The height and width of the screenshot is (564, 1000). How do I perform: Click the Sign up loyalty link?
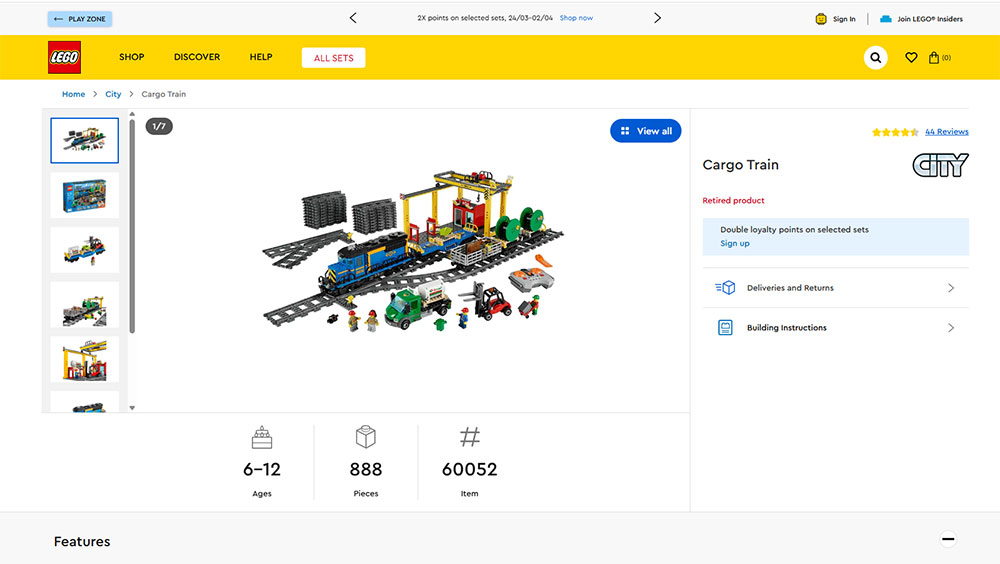[x=735, y=244]
